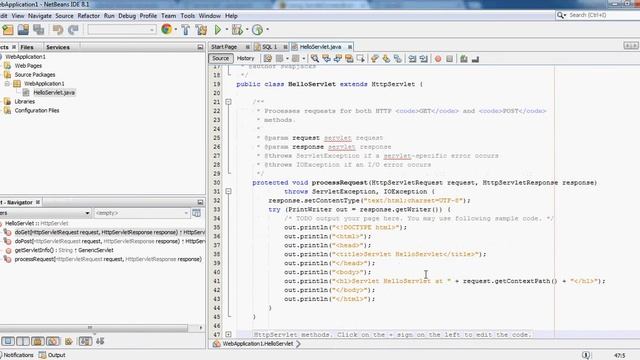Click the Find Selection magnifier icon
The image size is (640, 360).
[x=315, y=59]
